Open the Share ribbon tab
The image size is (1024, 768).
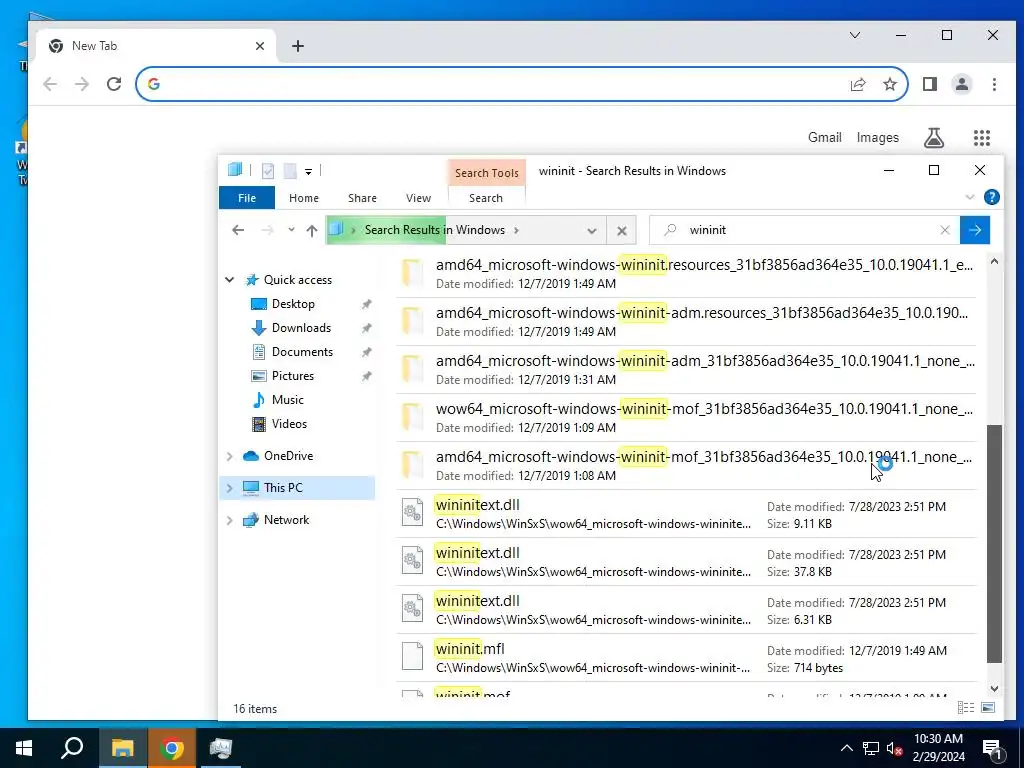coord(362,198)
